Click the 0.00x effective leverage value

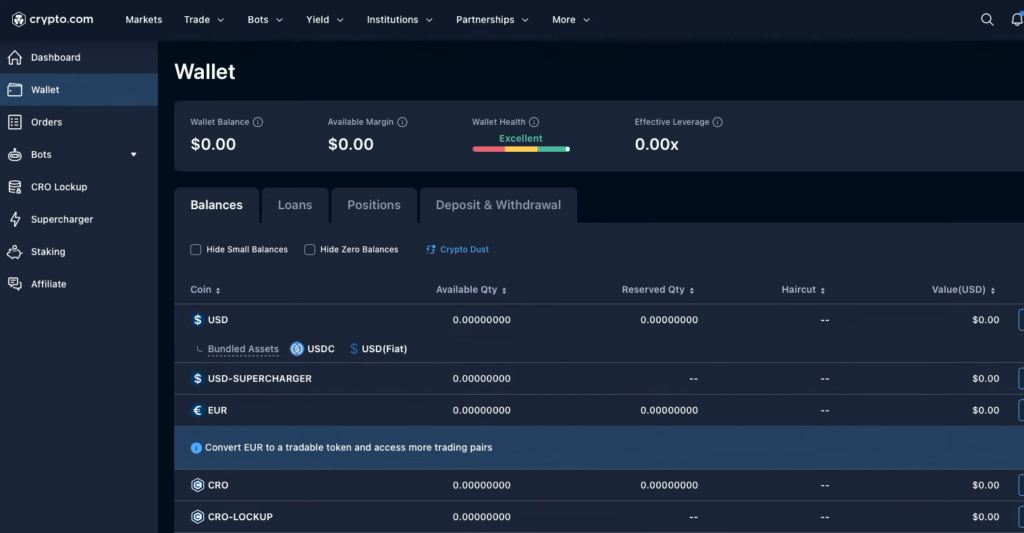[656, 144]
